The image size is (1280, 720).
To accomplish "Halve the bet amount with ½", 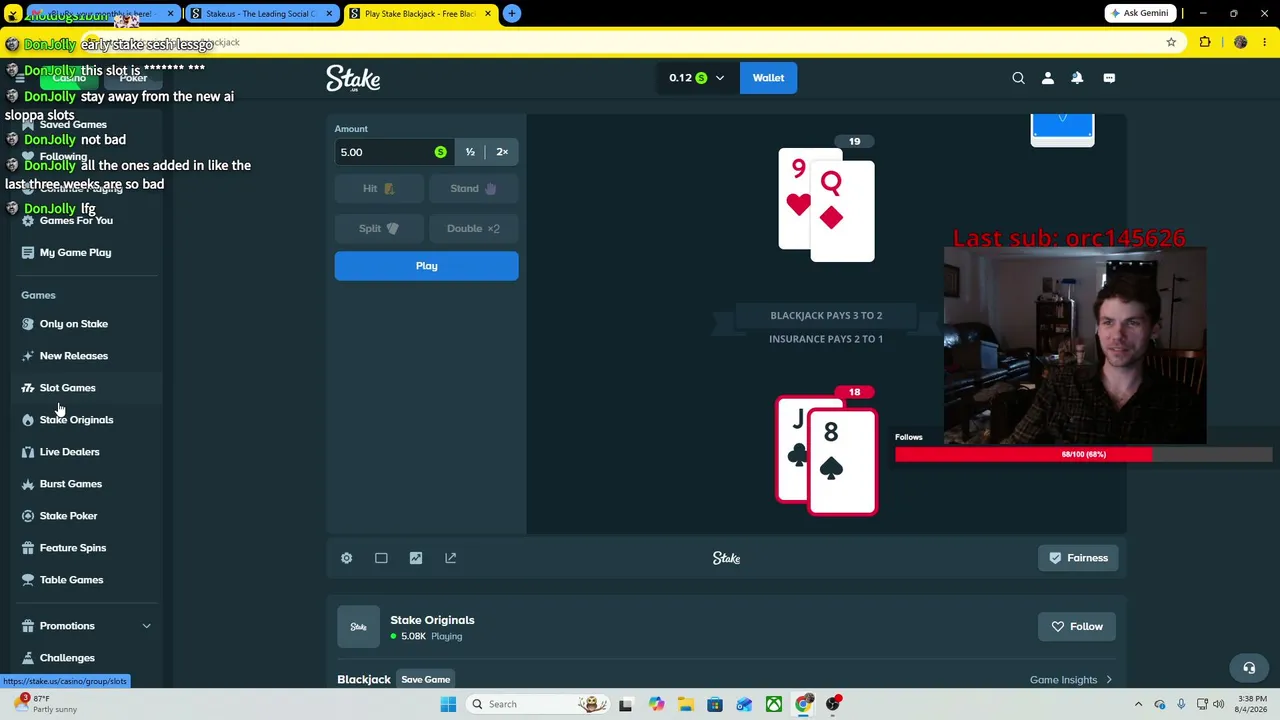I will [x=470, y=152].
